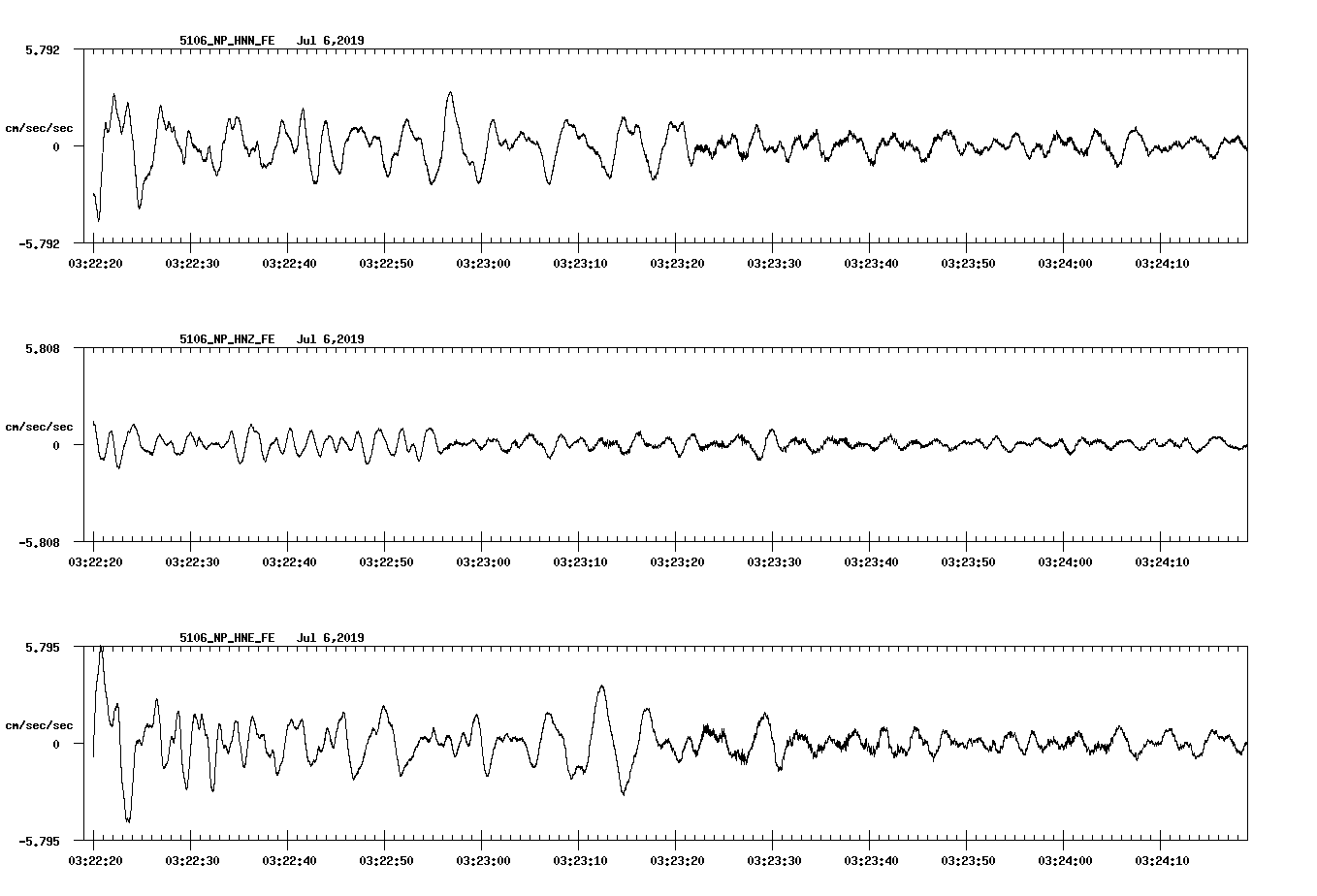Click Jul 6,2019 date on HNN plot
This screenshot has height=896, width=1317.
click(331, 41)
